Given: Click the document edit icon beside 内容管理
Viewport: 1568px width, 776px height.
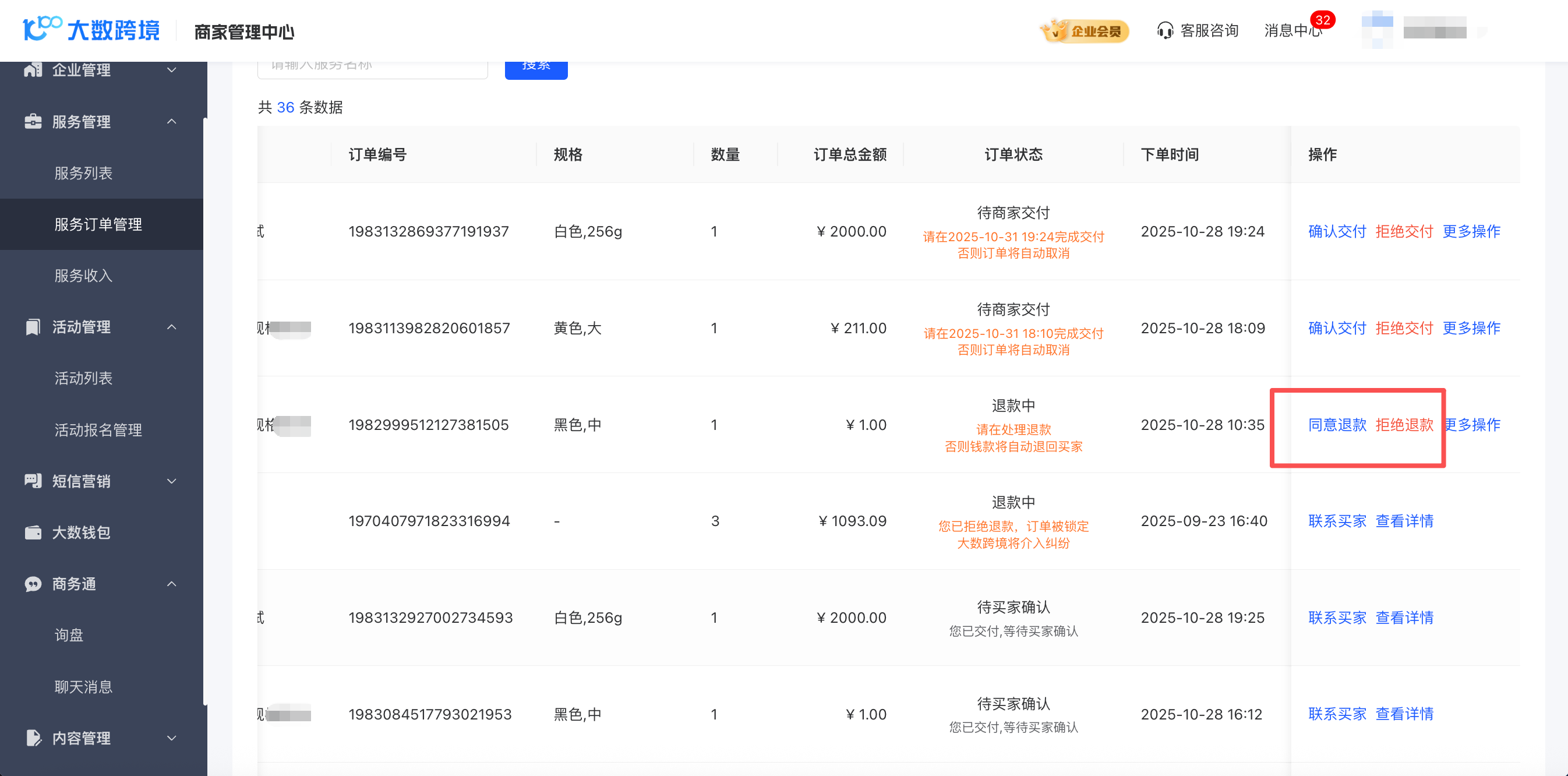Looking at the screenshot, I should coord(33,738).
